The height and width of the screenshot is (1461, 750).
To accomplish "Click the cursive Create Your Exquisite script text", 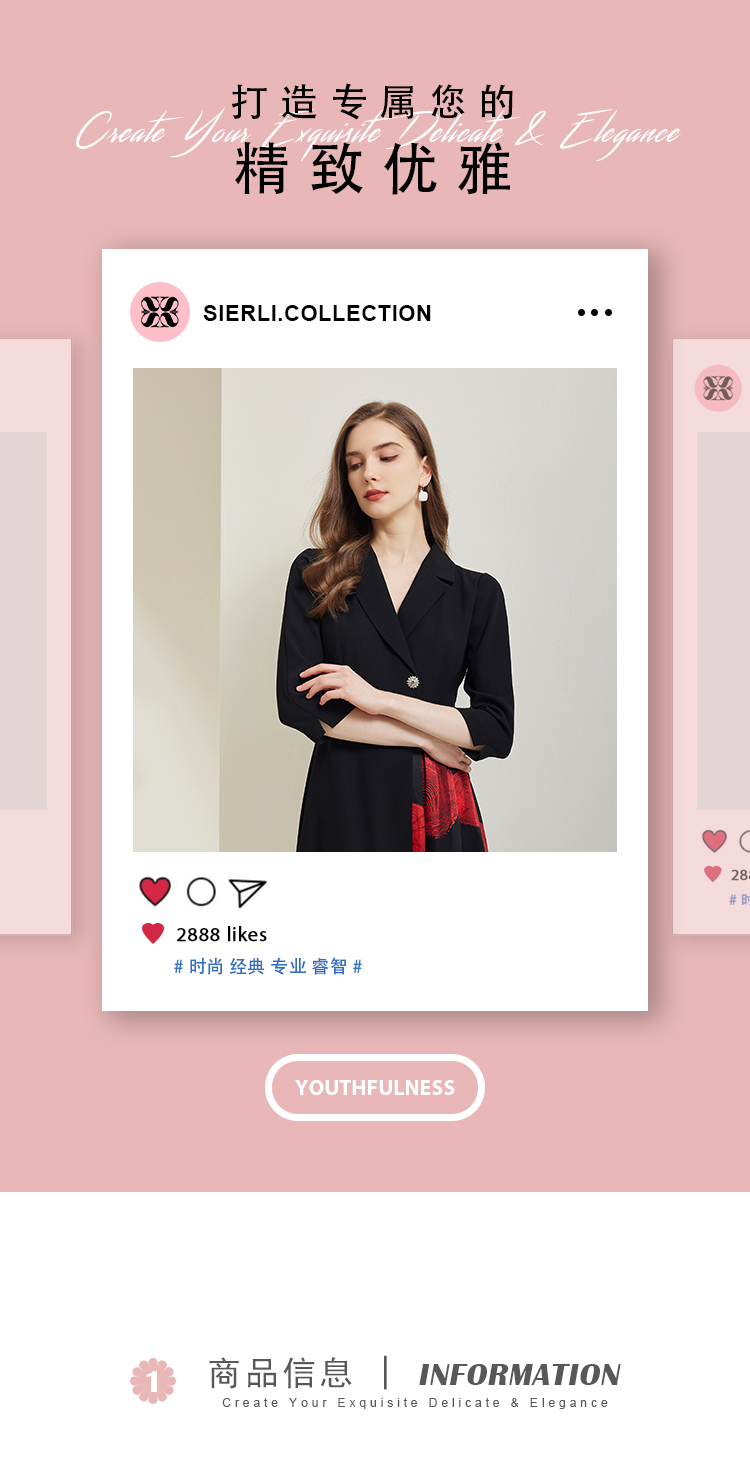I will click(378, 133).
